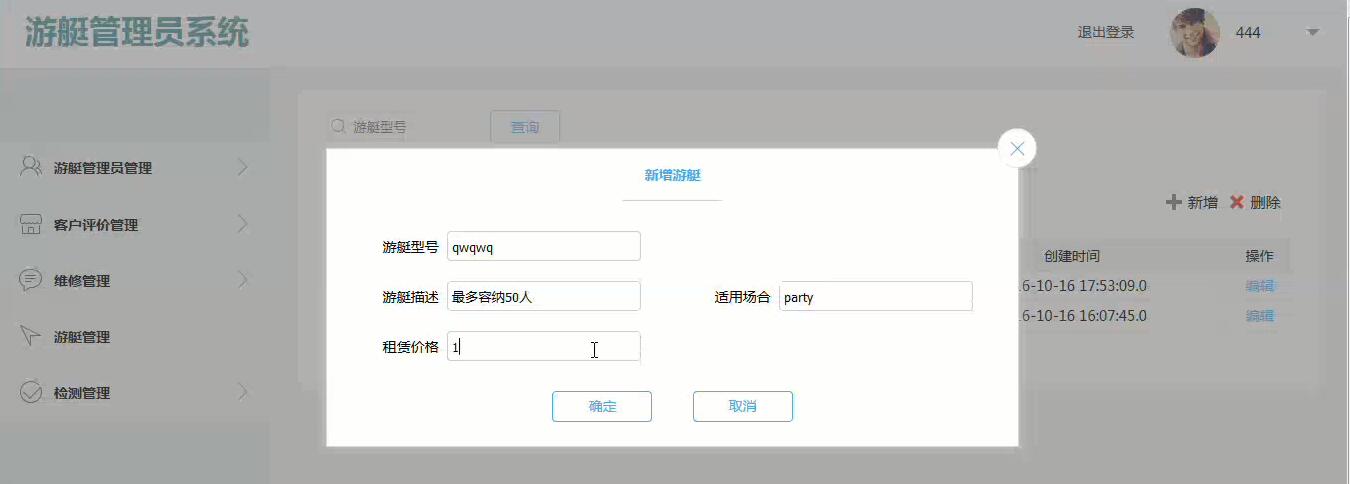This screenshot has width=1350, height=484.
Task: Click the plus icon beside 新增
Action: pyautogui.click(x=1174, y=202)
